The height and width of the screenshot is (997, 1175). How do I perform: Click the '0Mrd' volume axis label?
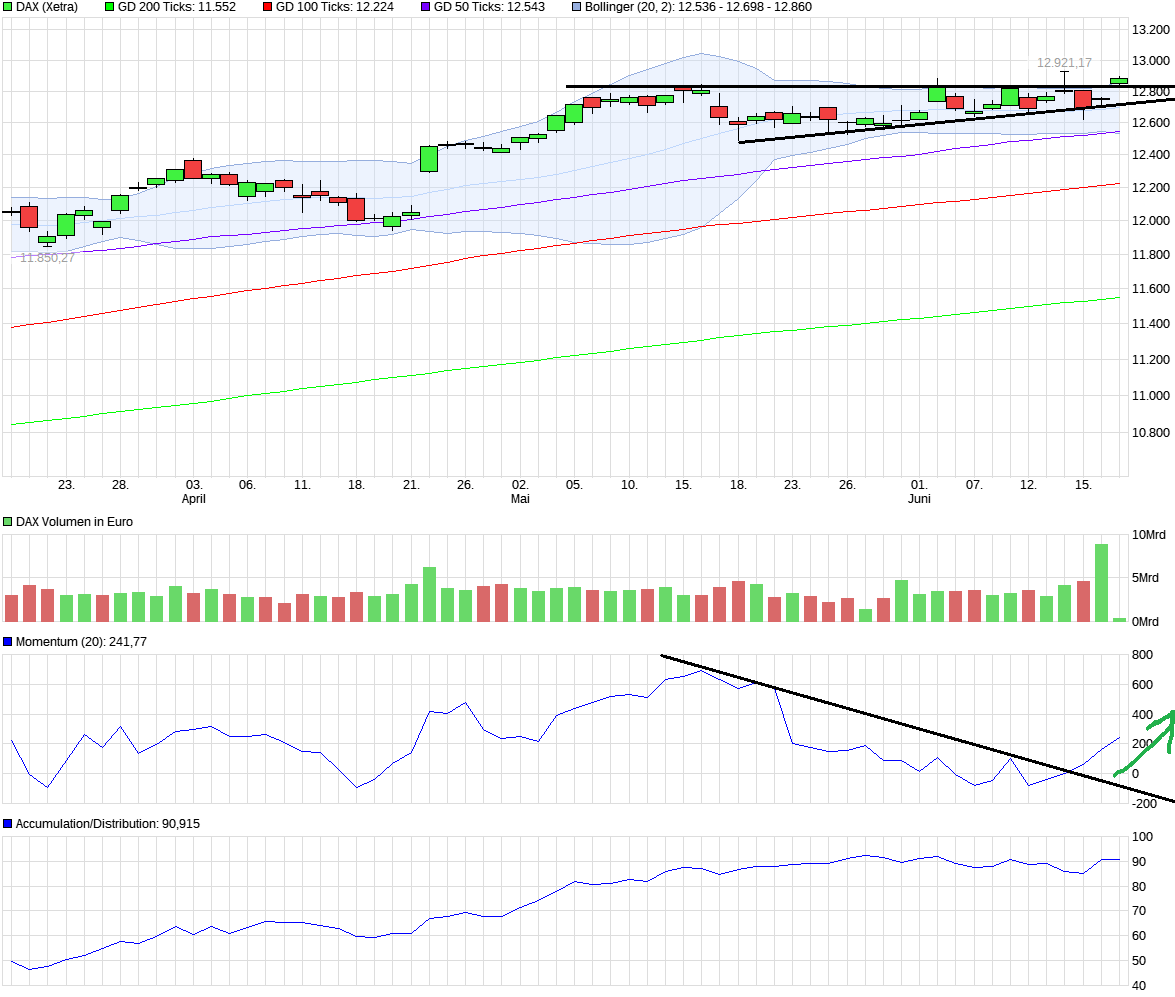(1145, 622)
